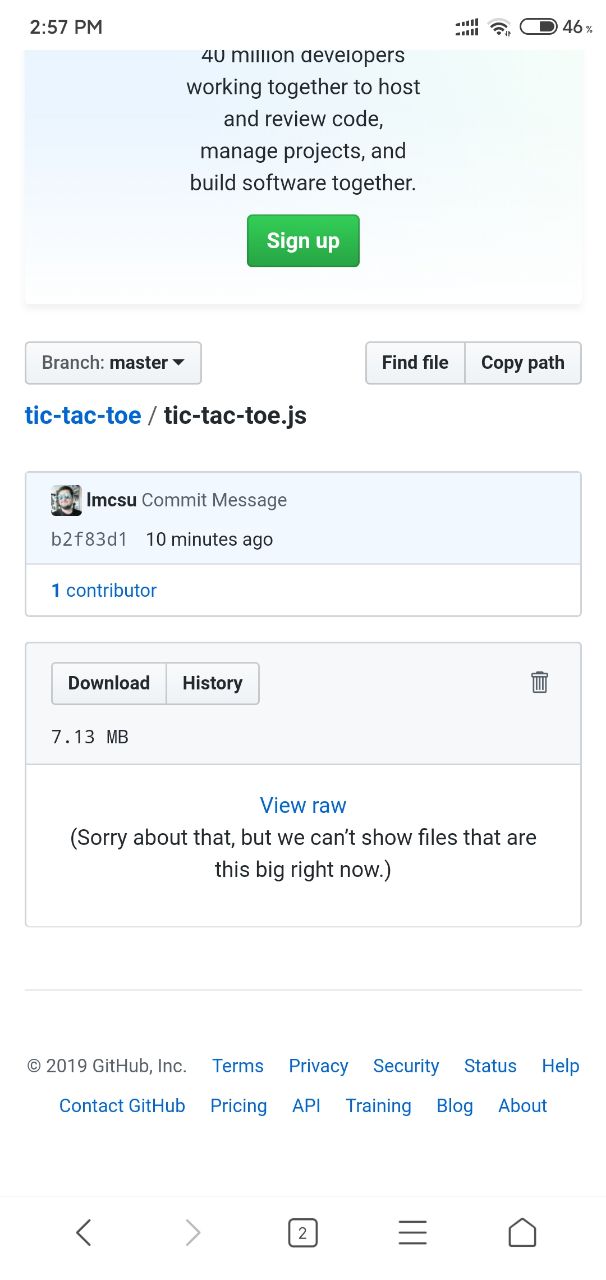
Task: Delete file with the trash icon
Action: [x=539, y=682]
